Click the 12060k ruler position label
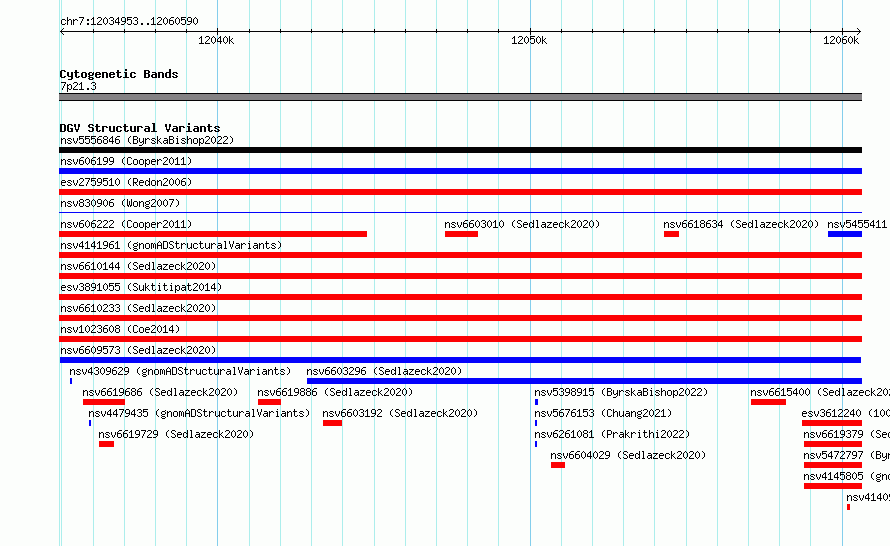 pyautogui.click(x=841, y=40)
